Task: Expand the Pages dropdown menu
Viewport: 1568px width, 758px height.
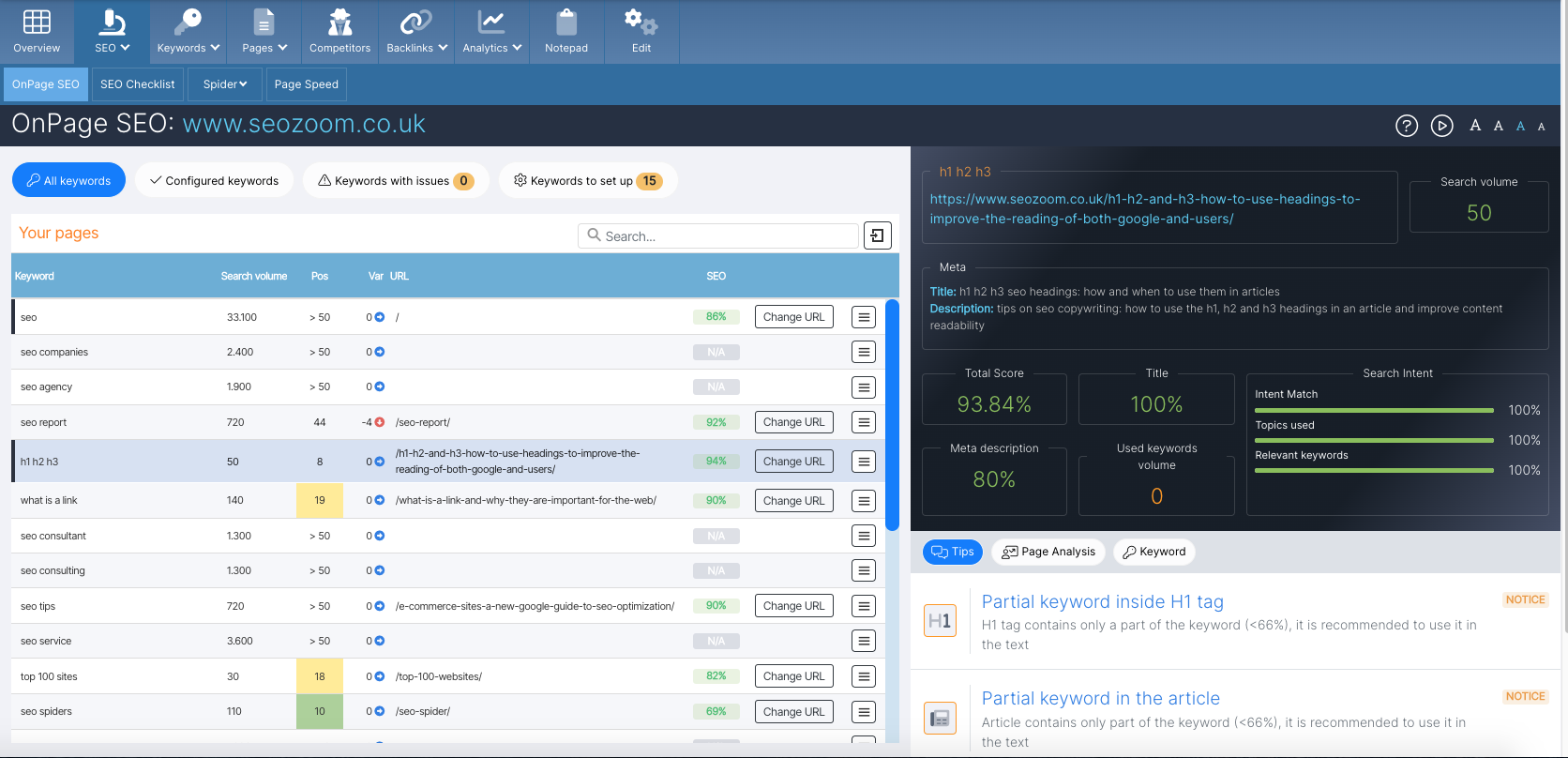Action: [264, 32]
